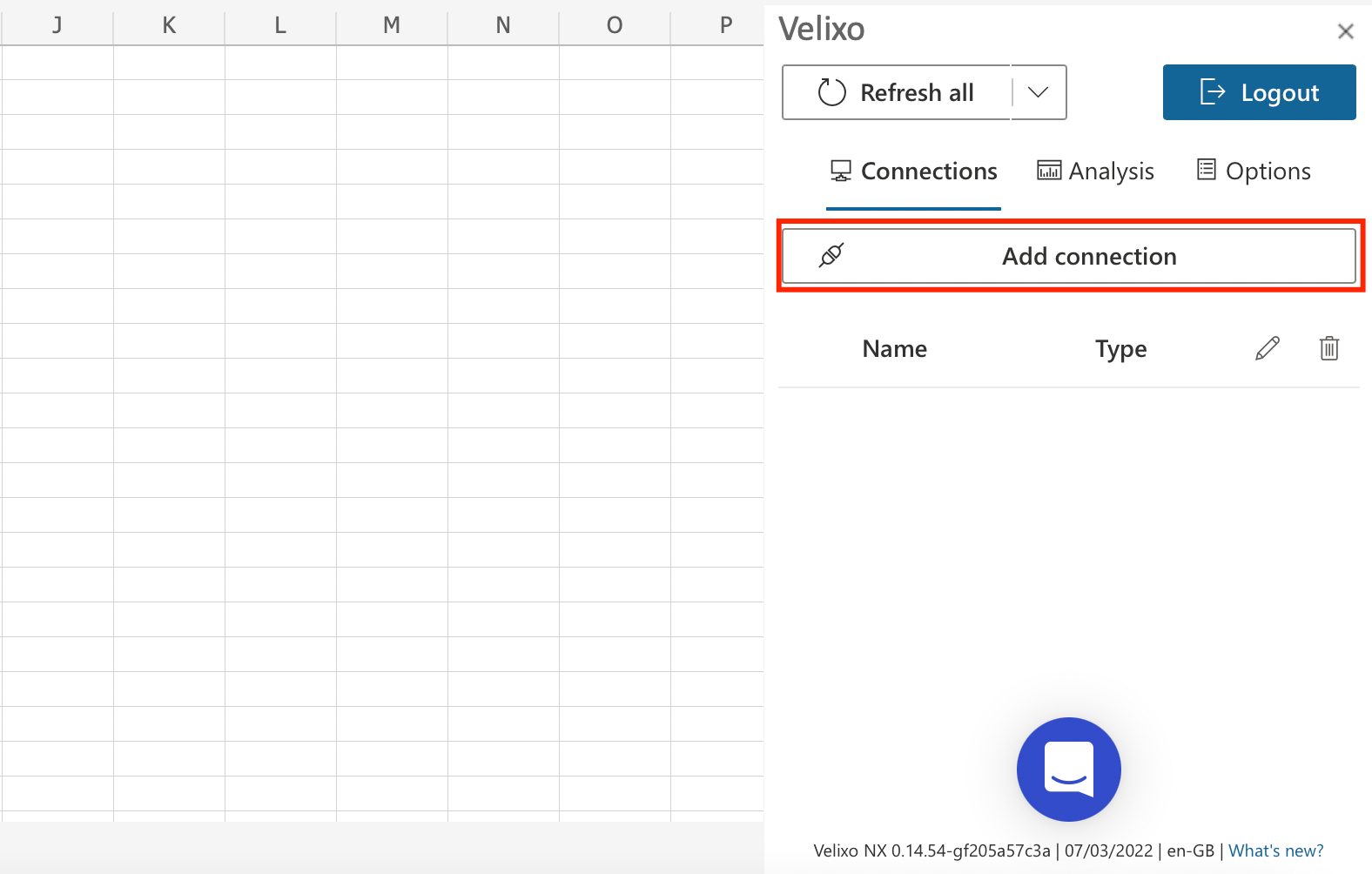The height and width of the screenshot is (874, 1372).
Task: Click the Type column heading
Action: coord(1121,349)
